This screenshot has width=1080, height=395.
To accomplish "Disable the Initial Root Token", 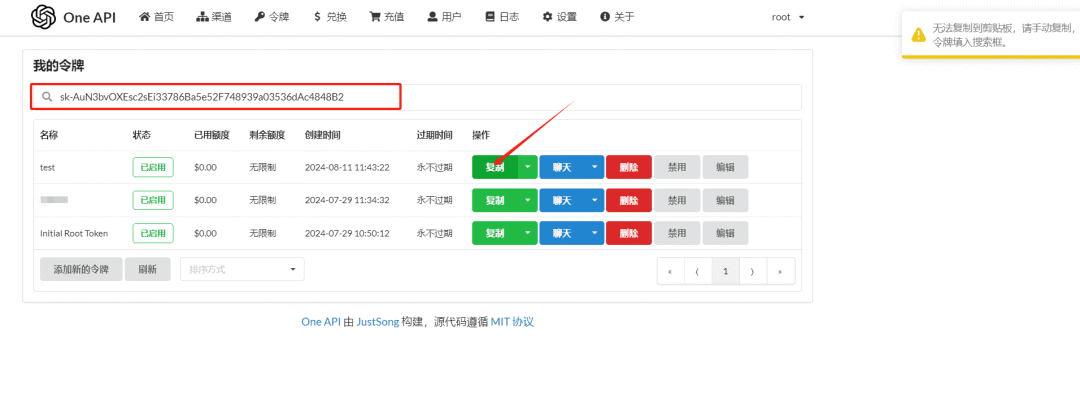I will pyautogui.click(x=677, y=233).
